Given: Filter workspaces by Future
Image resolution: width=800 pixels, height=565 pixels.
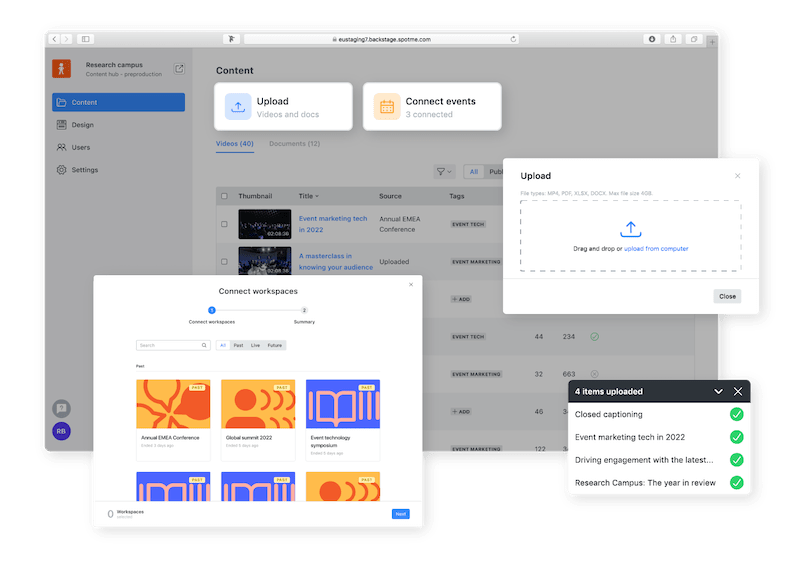Looking at the screenshot, I should [274, 346].
